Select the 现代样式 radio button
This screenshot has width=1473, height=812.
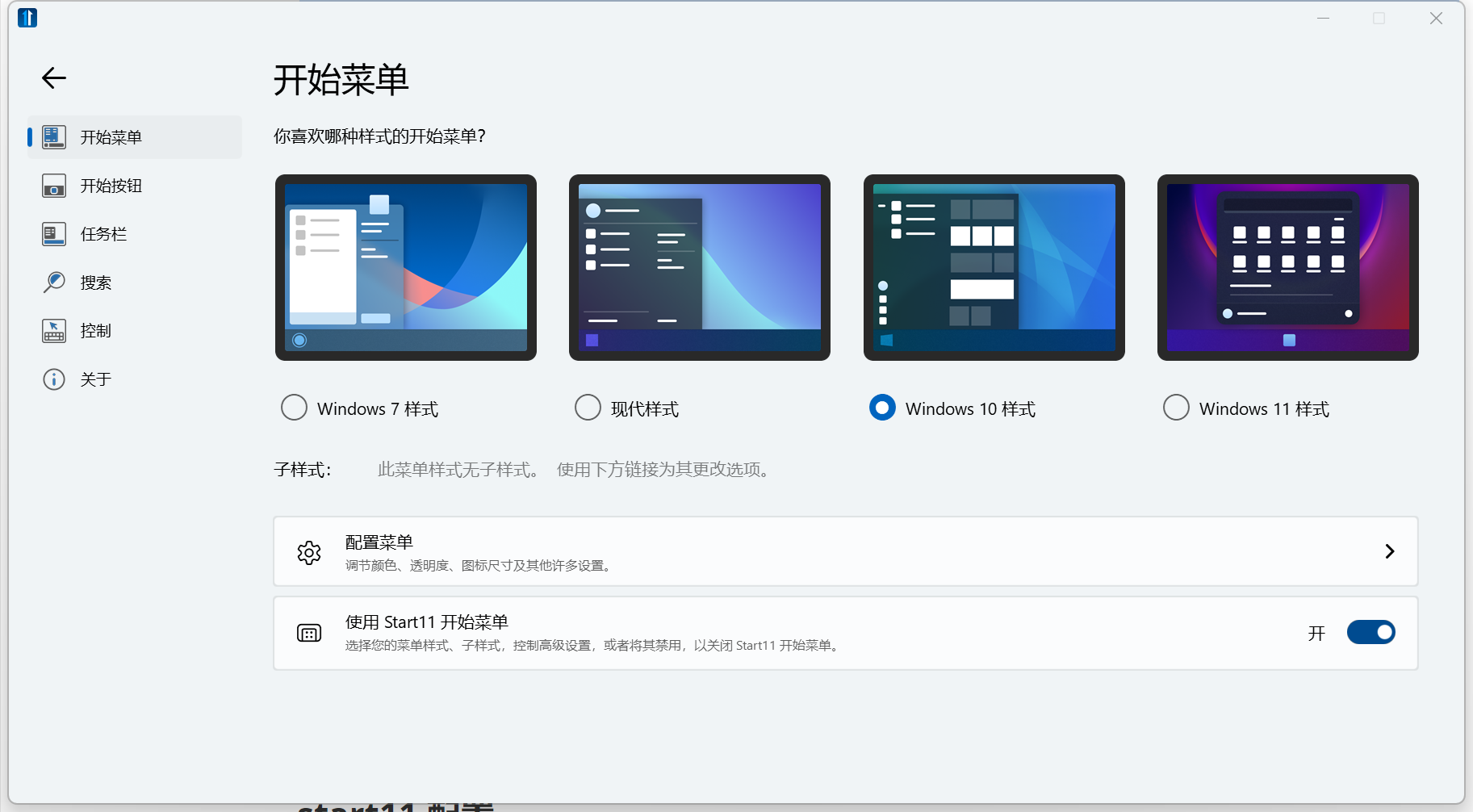pyautogui.click(x=588, y=408)
